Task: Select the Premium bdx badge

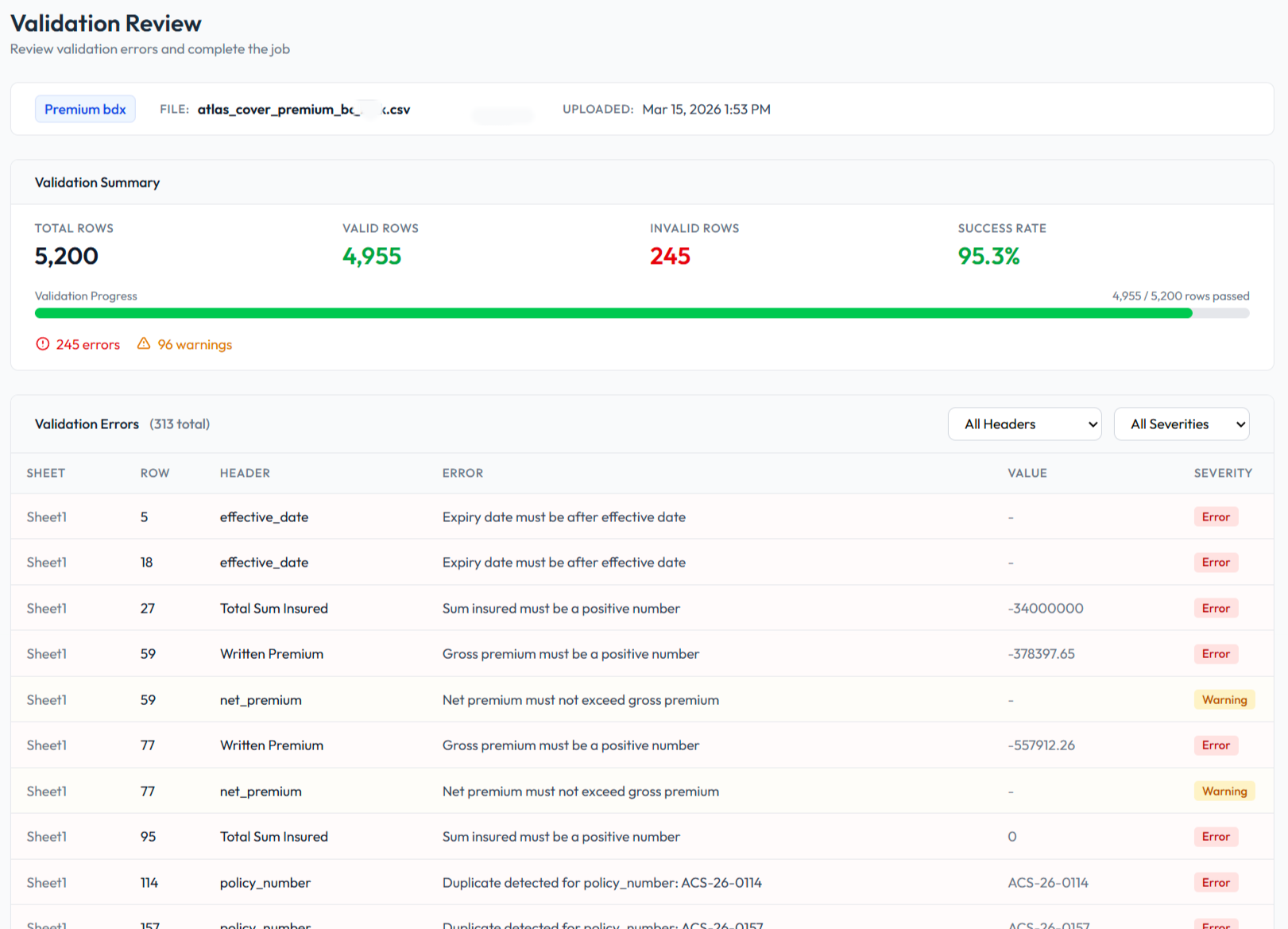Action: tap(85, 109)
